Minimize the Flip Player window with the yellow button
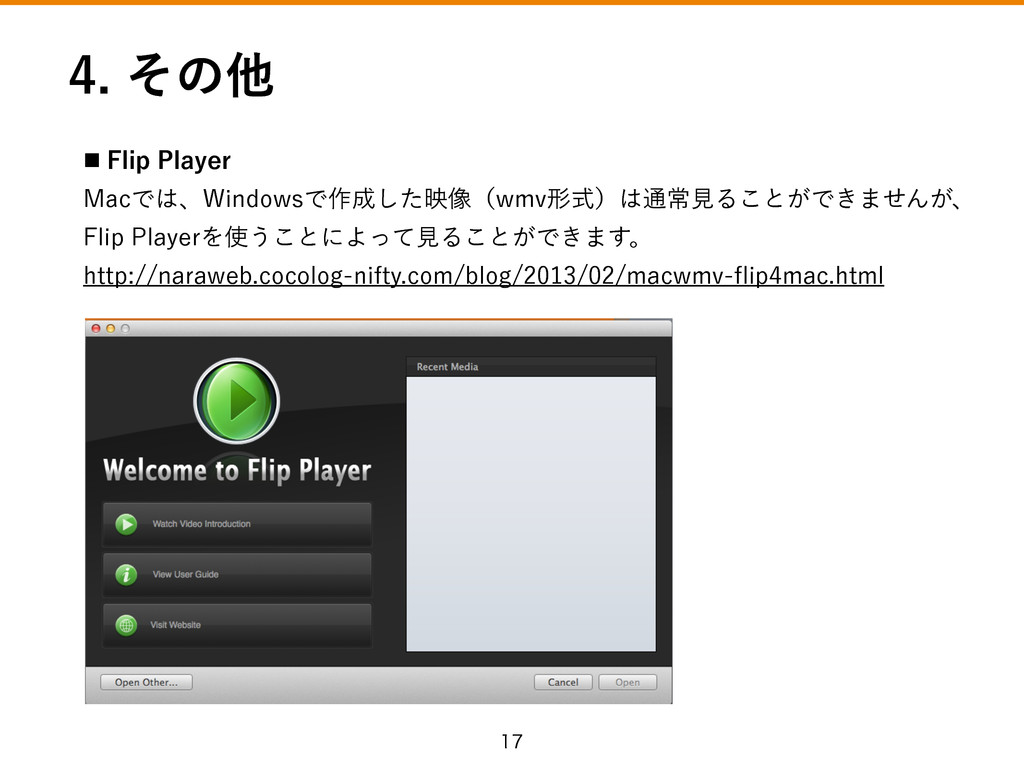Screen dimensions: 1024x768 [110, 328]
